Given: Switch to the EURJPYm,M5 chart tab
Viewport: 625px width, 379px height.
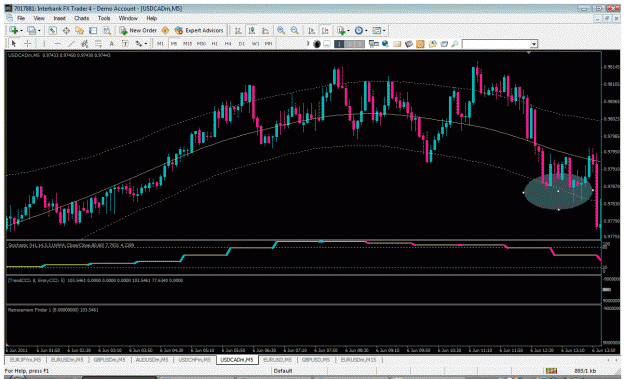Looking at the screenshot, I should point(25,360).
